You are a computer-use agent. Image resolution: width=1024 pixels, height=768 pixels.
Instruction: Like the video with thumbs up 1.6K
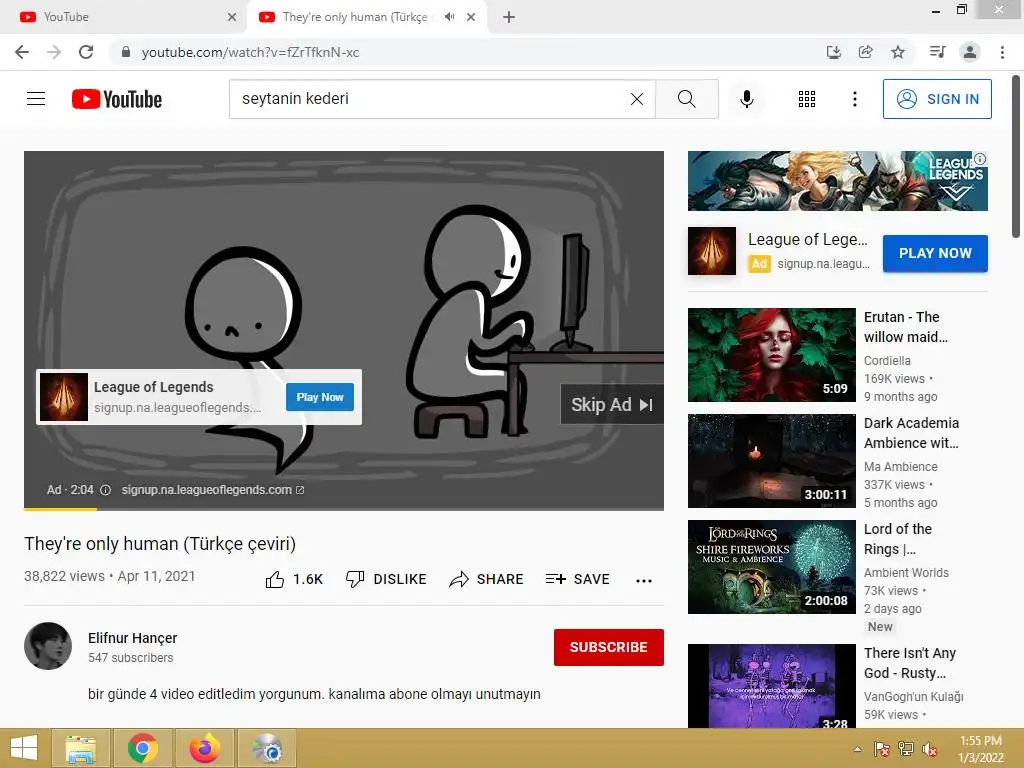[294, 579]
